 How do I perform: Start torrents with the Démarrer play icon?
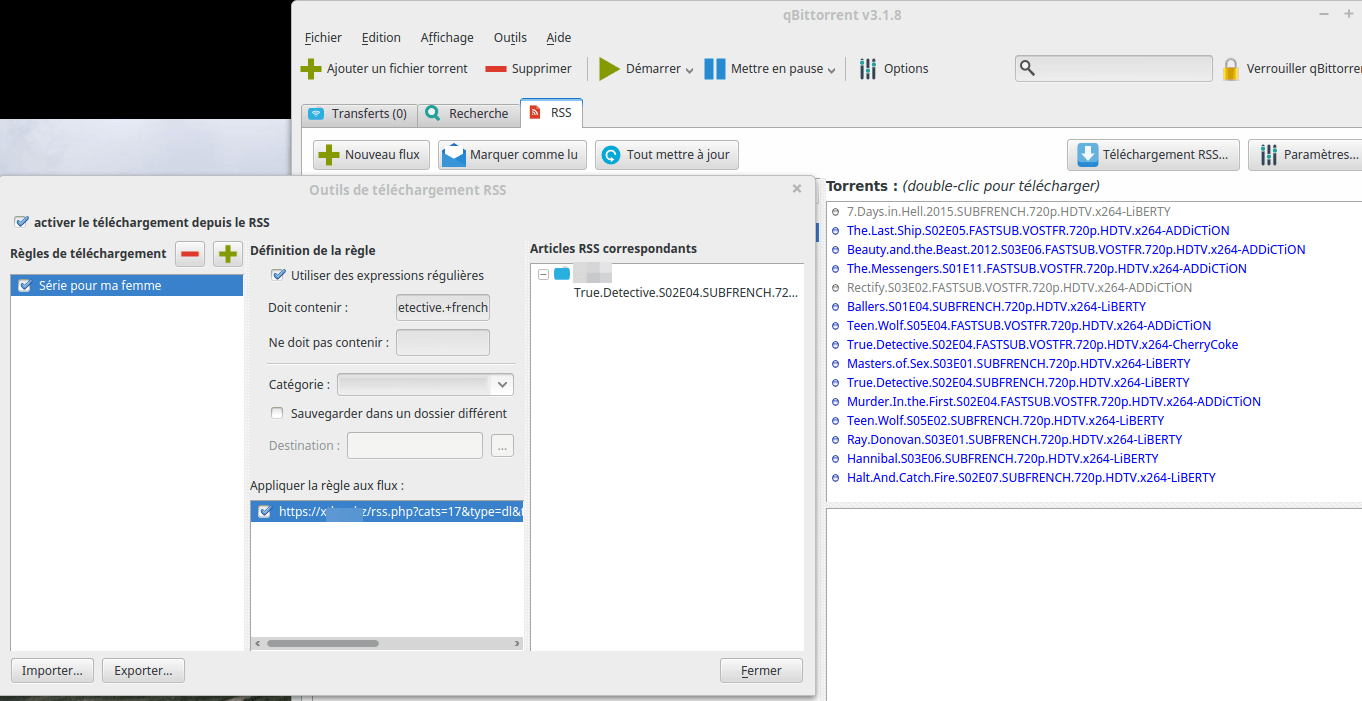(x=609, y=69)
